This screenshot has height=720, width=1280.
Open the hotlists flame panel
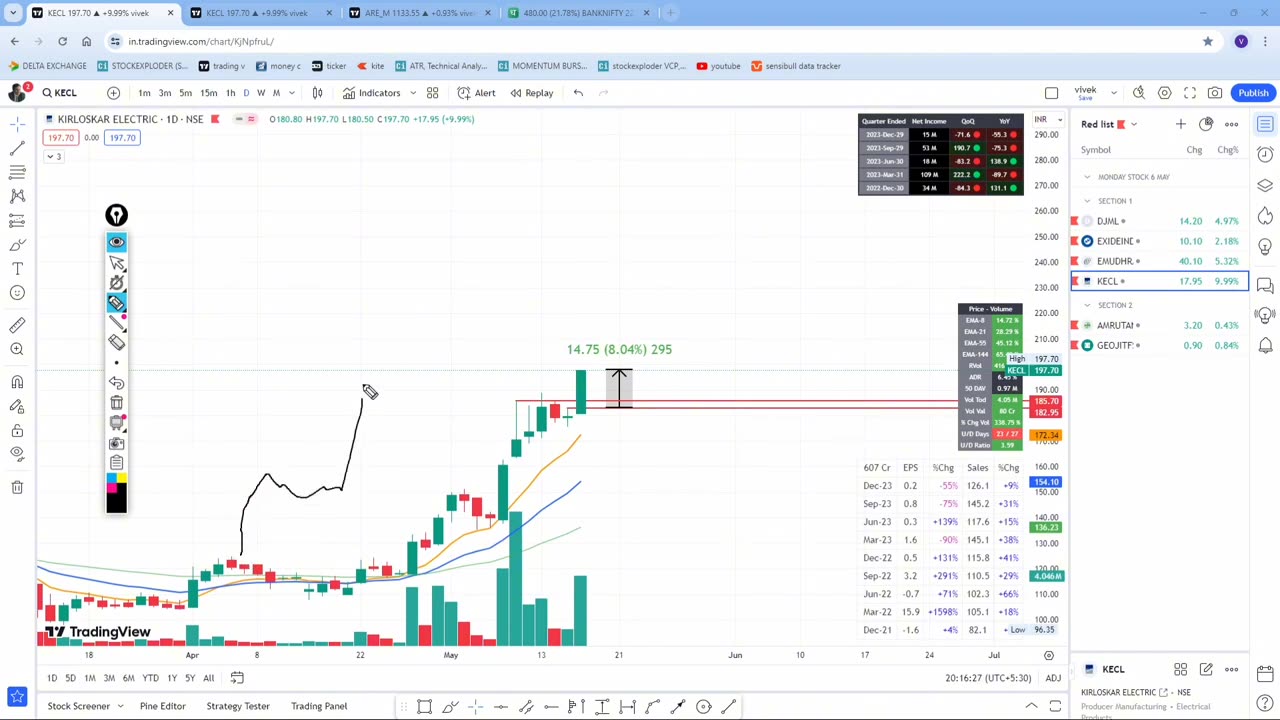1265,217
